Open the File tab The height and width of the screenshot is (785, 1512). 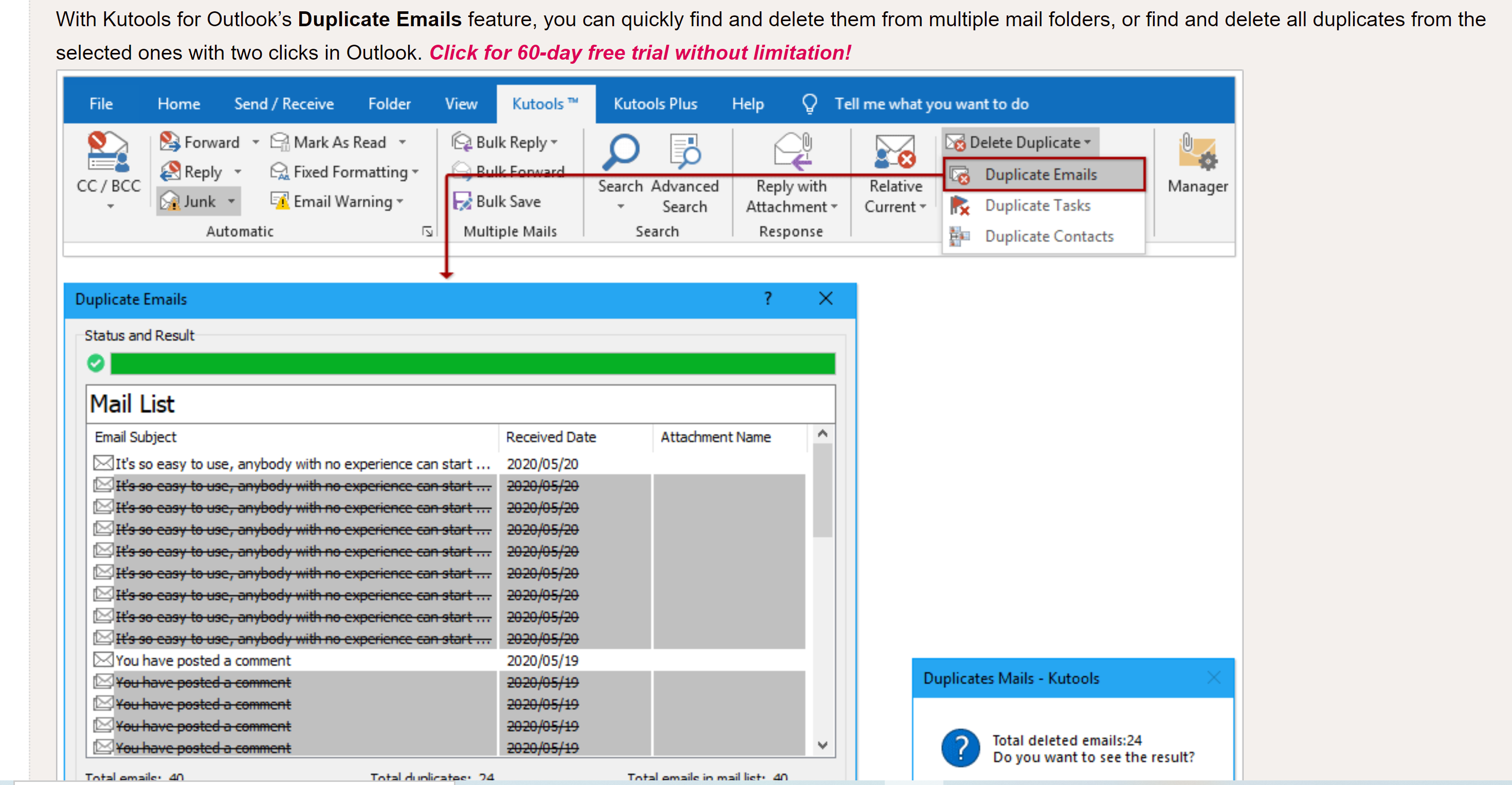pos(101,104)
